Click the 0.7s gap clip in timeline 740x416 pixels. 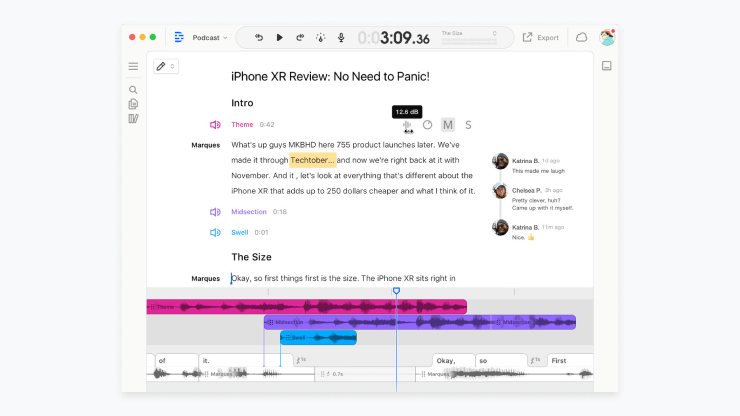(x=365, y=374)
